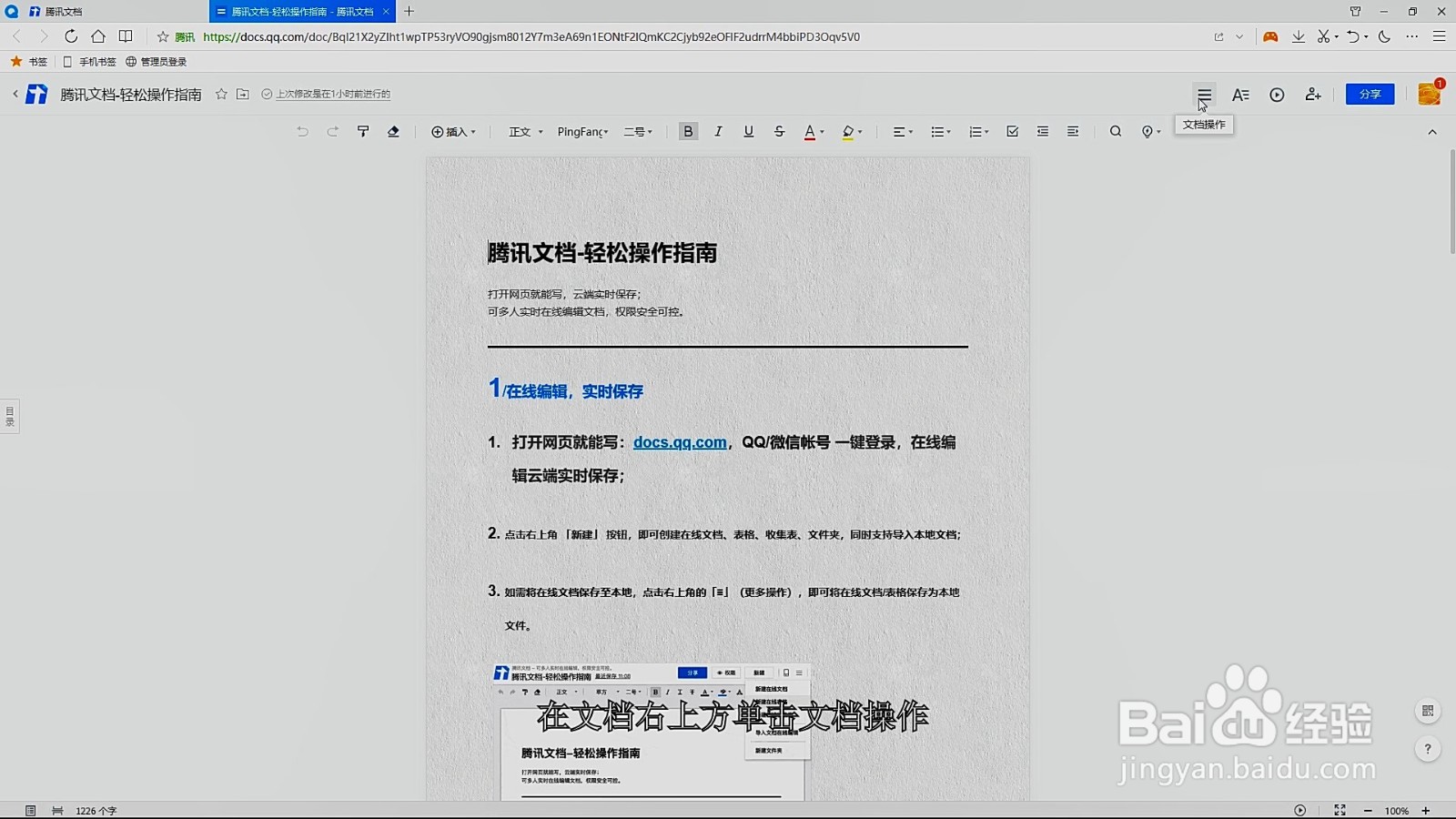This screenshot has width=1456, height=819.
Task: Open bulleted list dropdown
Action: tap(940, 132)
